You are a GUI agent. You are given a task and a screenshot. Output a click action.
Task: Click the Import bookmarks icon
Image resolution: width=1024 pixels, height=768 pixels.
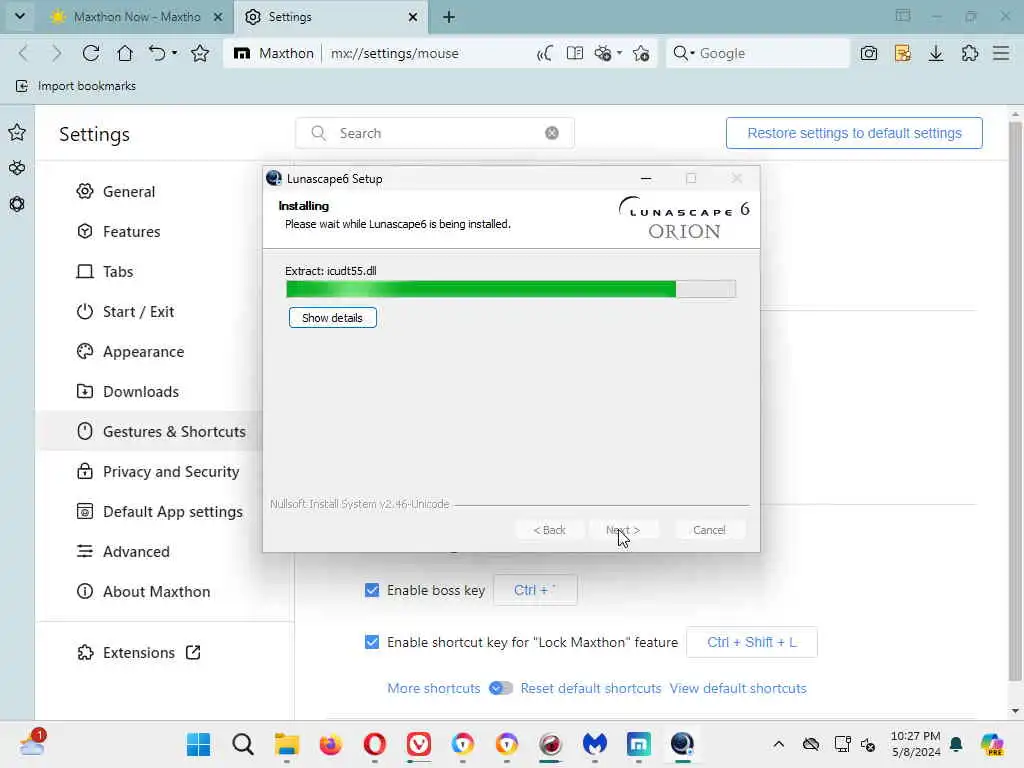(22, 86)
